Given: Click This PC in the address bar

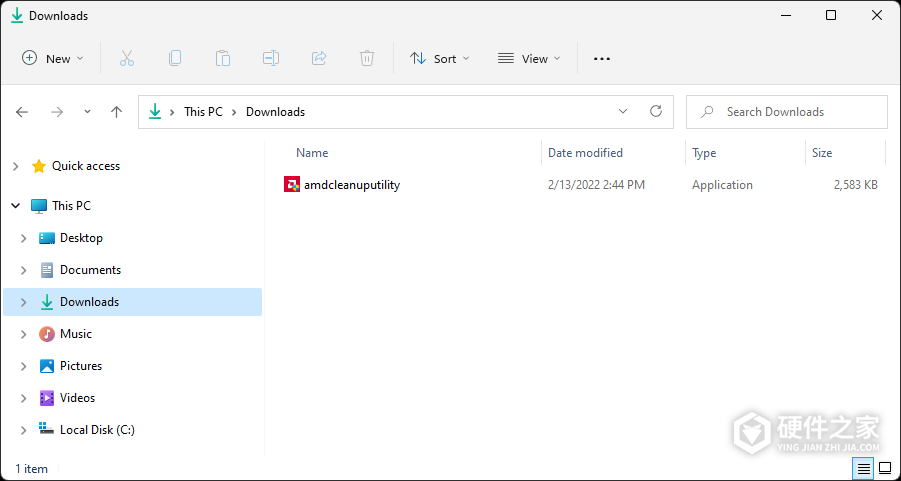Looking at the screenshot, I should click(203, 112).
